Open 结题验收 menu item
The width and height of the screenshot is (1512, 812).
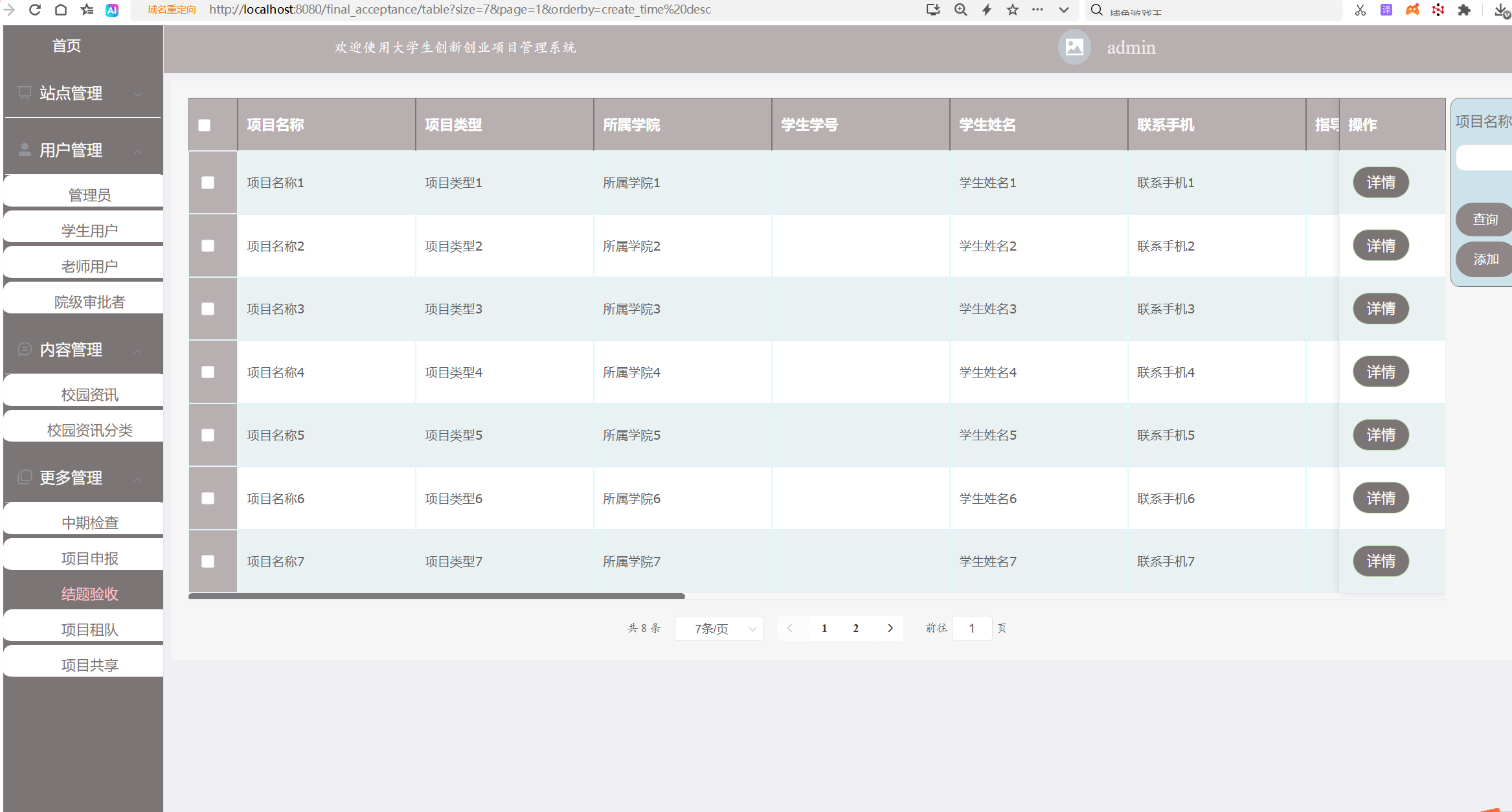click(x=83, y=593)
